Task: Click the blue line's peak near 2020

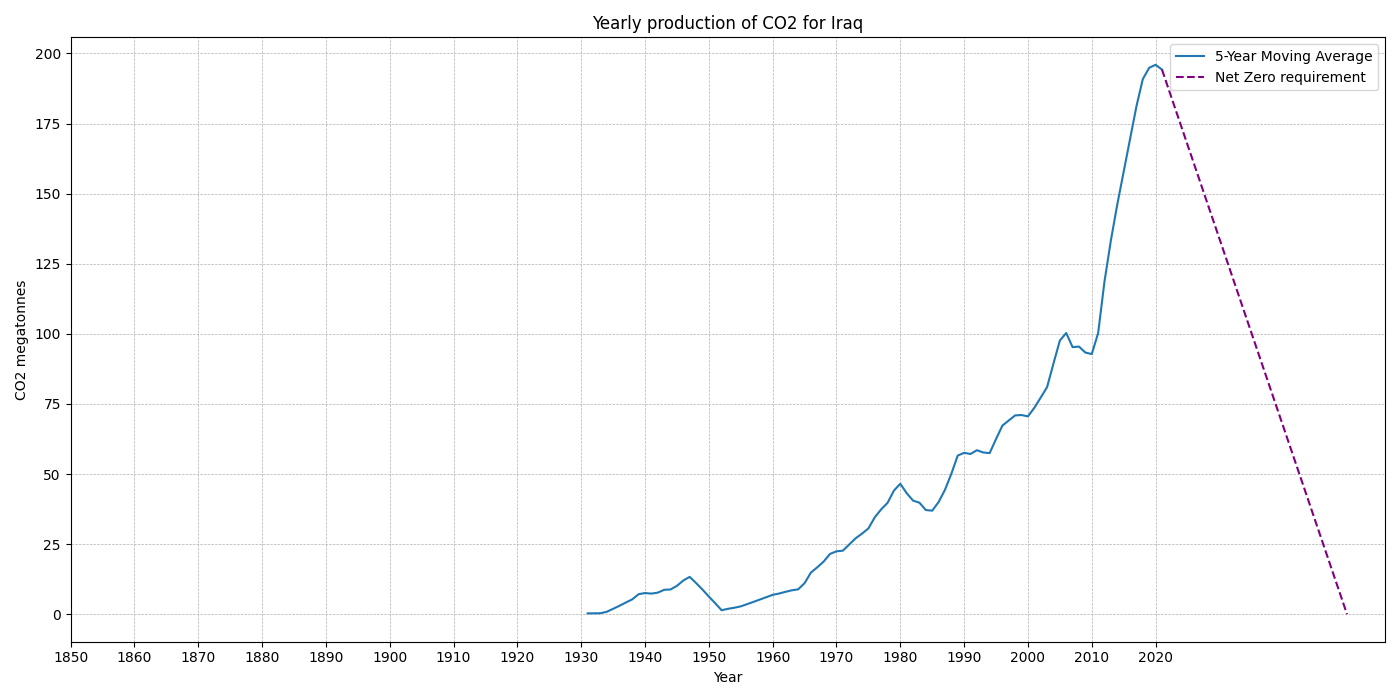Action: click(1156, 64)
